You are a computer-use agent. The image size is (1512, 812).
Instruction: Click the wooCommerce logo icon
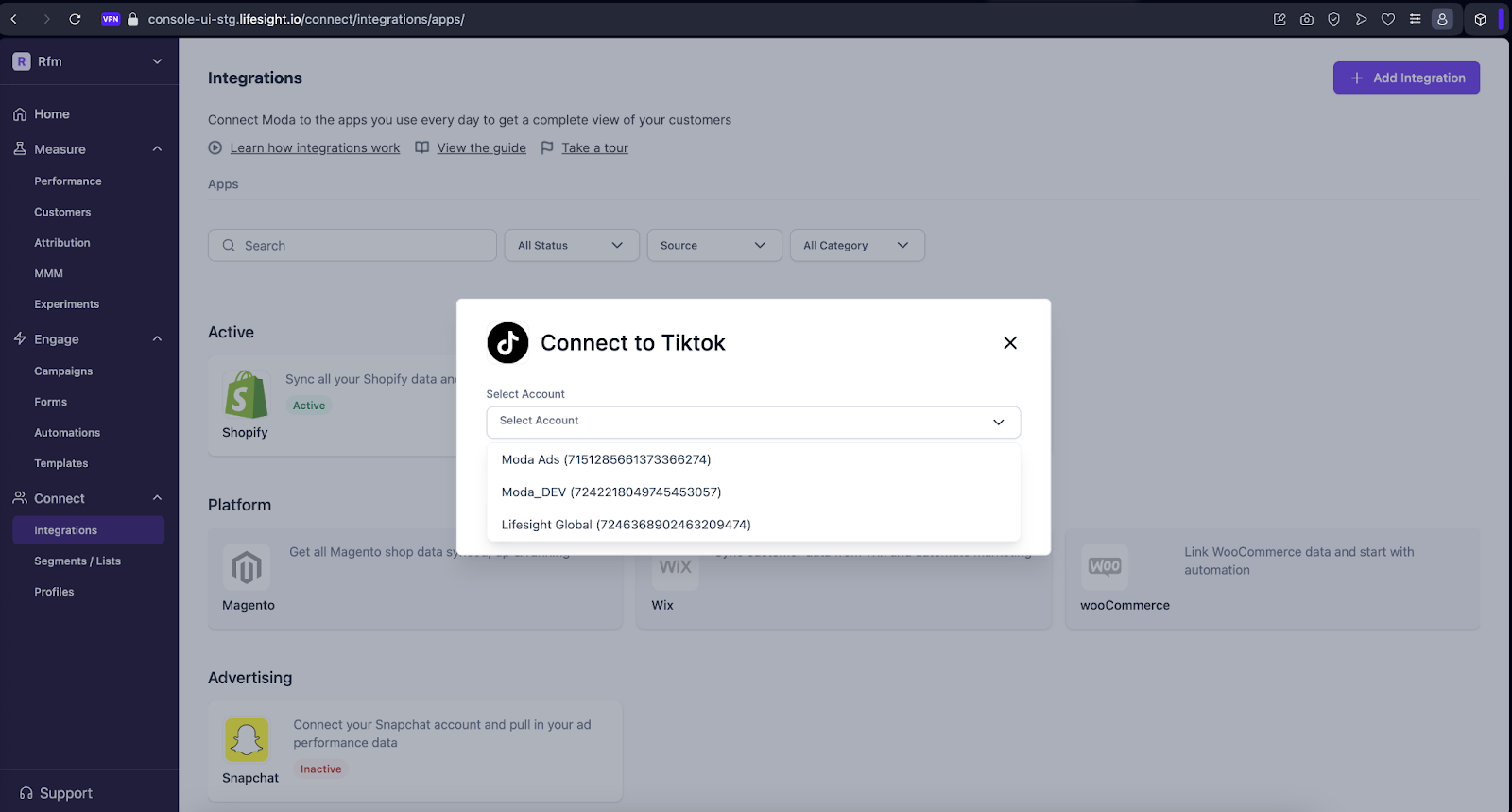1105,567
